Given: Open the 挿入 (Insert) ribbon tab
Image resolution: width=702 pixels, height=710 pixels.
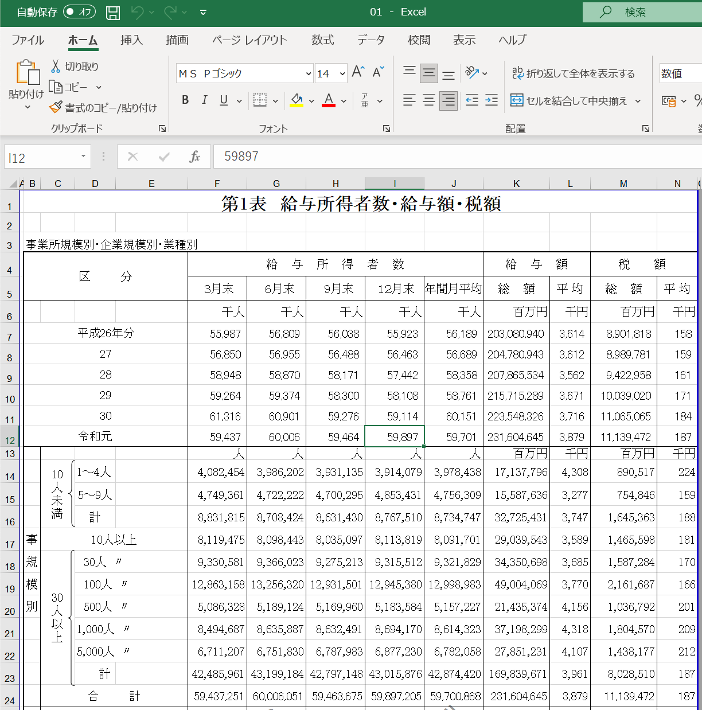Looking at the screenshot, I should click(x=131, y=40).
